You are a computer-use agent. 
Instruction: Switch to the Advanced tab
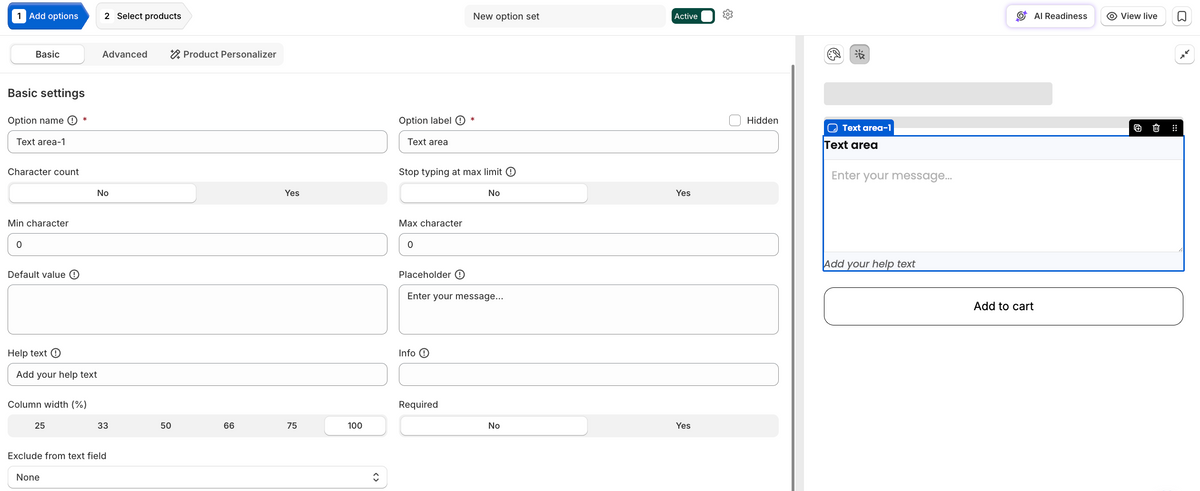coord(125,54)
